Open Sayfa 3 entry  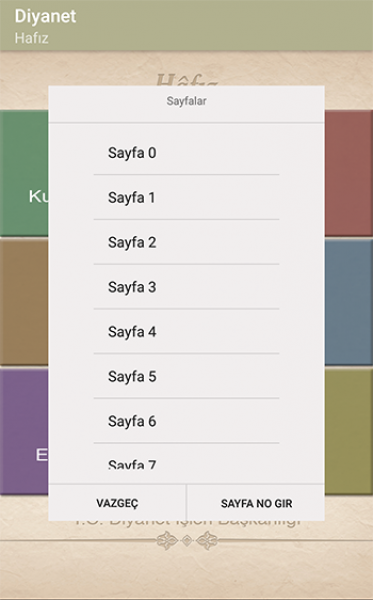tap(186, 287)
